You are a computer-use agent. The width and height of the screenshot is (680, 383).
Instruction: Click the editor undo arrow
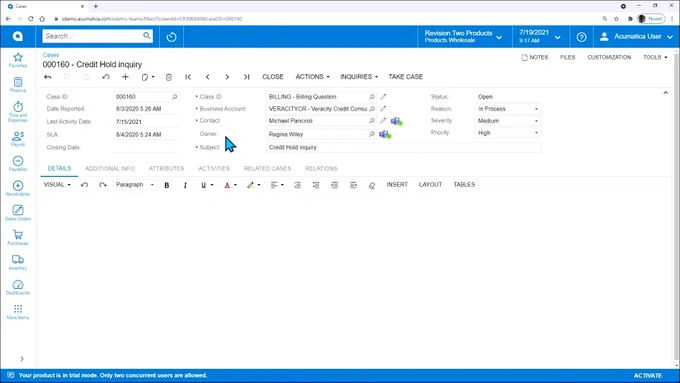point(84,185)
